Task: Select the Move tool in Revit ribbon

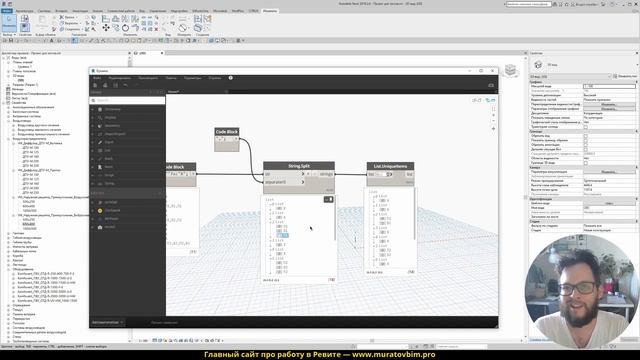Action: (x=106, y=28)
